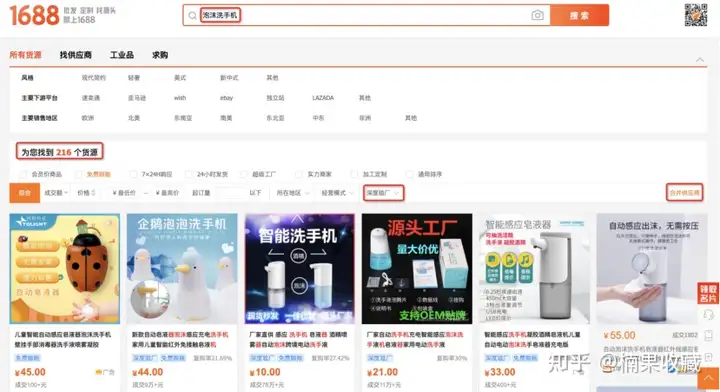Click the search input field
Screen dimensions: 720x392
366,15
